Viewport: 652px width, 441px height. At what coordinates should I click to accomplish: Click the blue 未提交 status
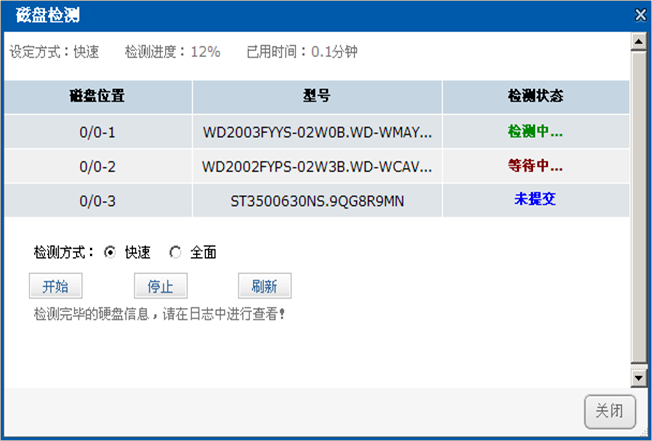[535, 199]
